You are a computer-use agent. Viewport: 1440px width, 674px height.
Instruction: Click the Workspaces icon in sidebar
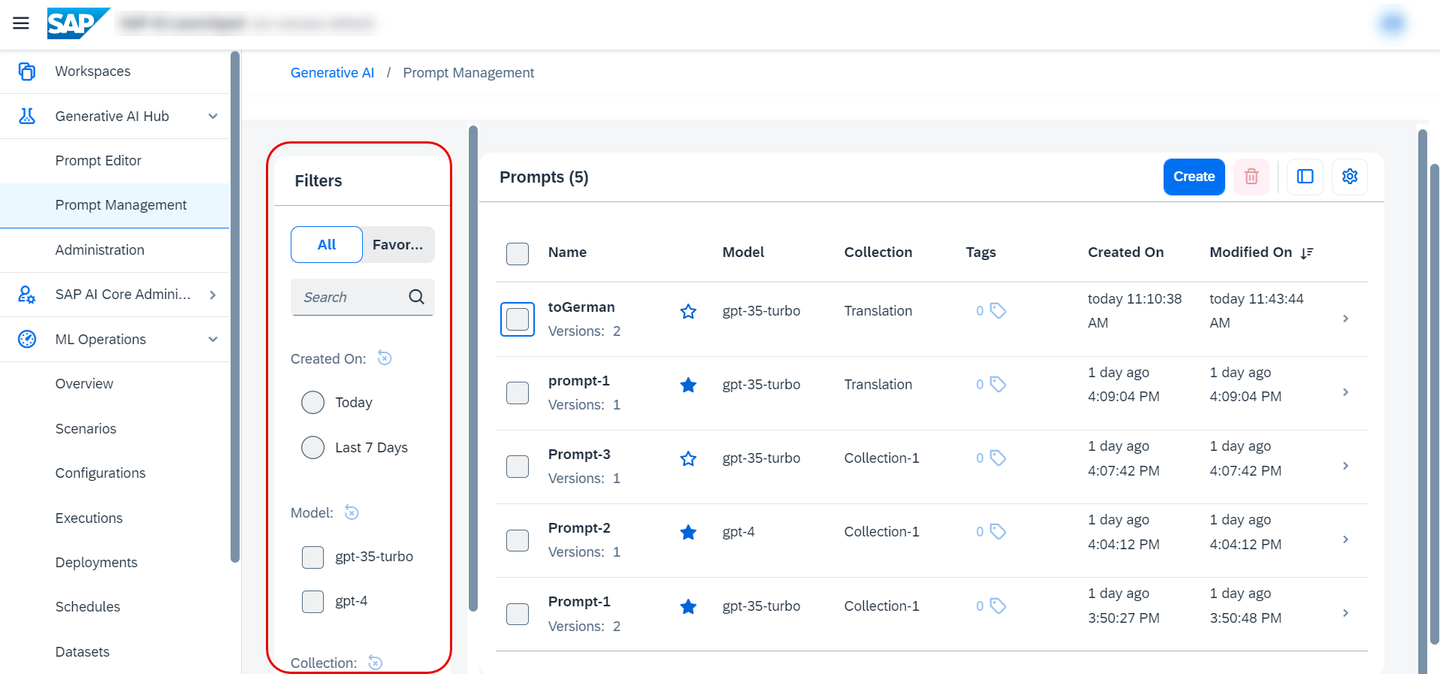point(27,71)
